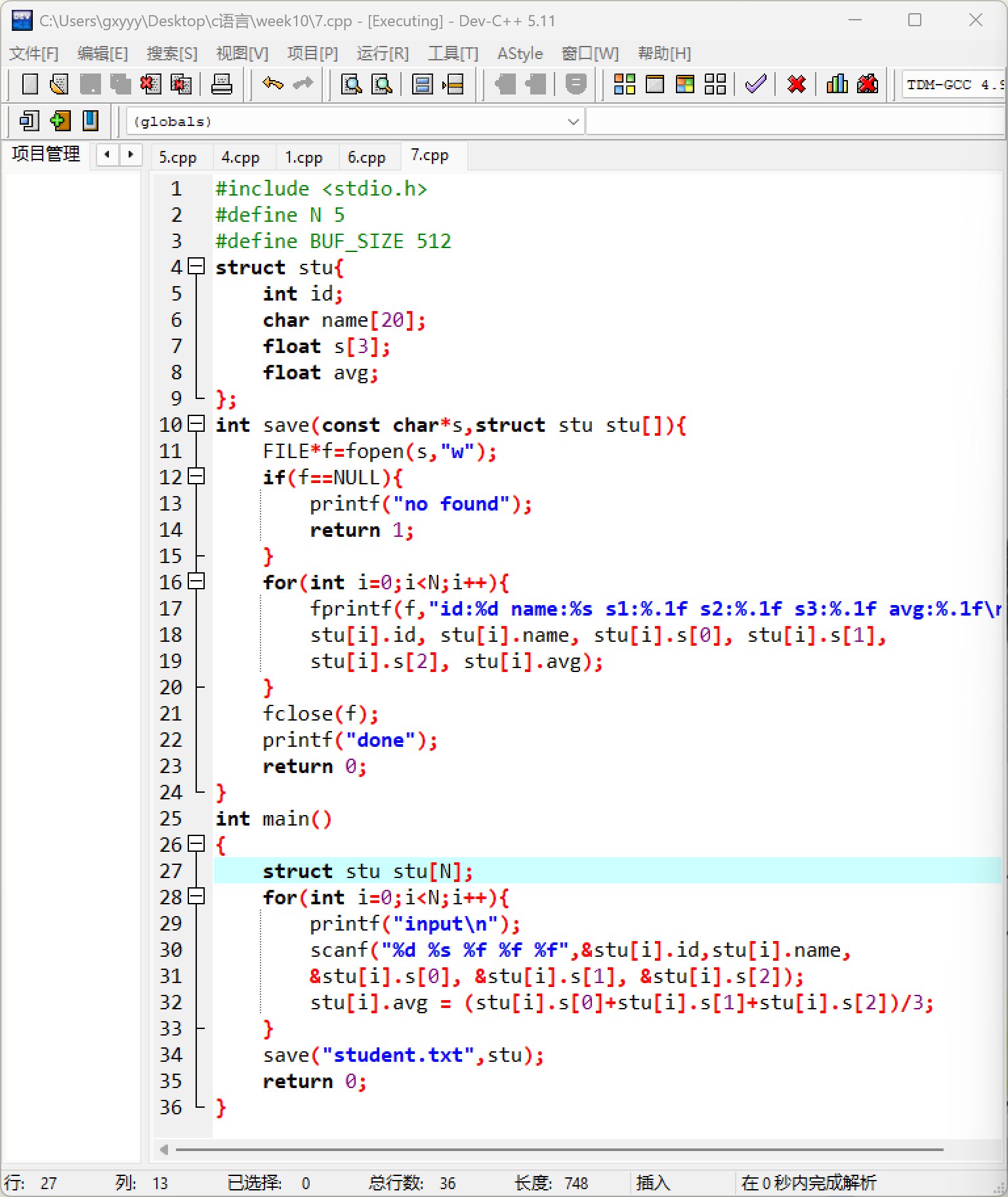
Task: Click the editor scrollbar left arrow
Action: pyautogui.click(x=163, y=1149)
